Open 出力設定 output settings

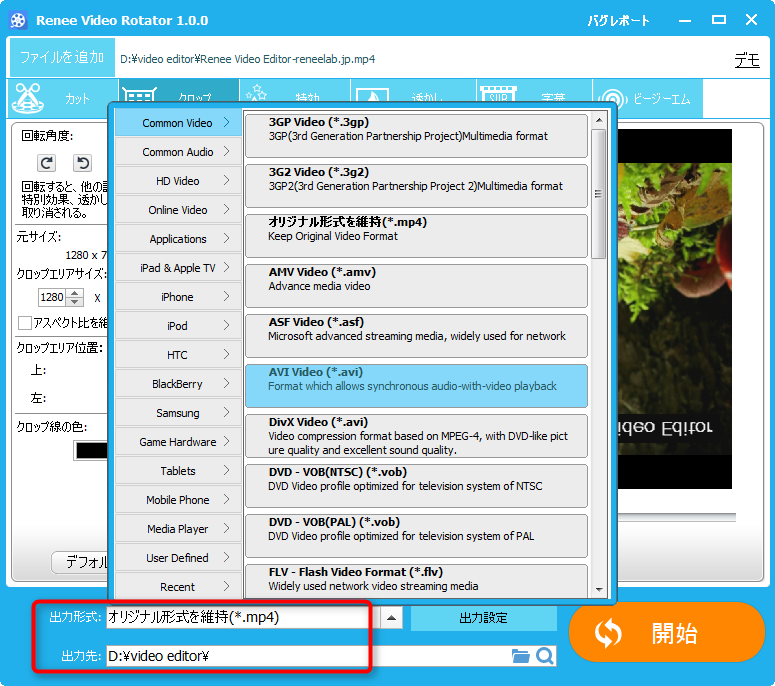483,618
